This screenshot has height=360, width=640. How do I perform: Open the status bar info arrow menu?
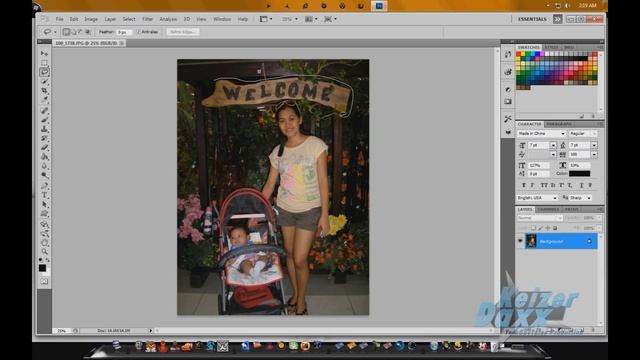pos(151,331)
